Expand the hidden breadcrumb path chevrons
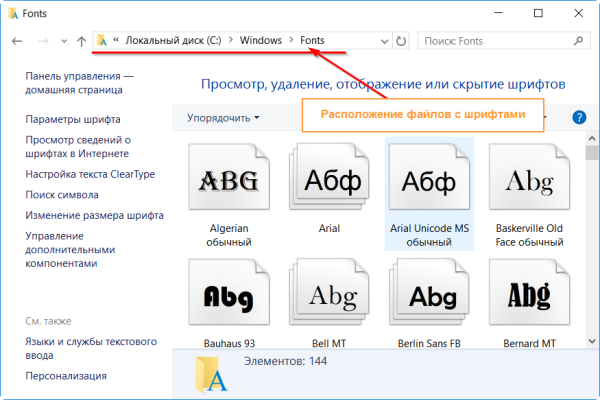The image size is (600, 400). point(116,39)
